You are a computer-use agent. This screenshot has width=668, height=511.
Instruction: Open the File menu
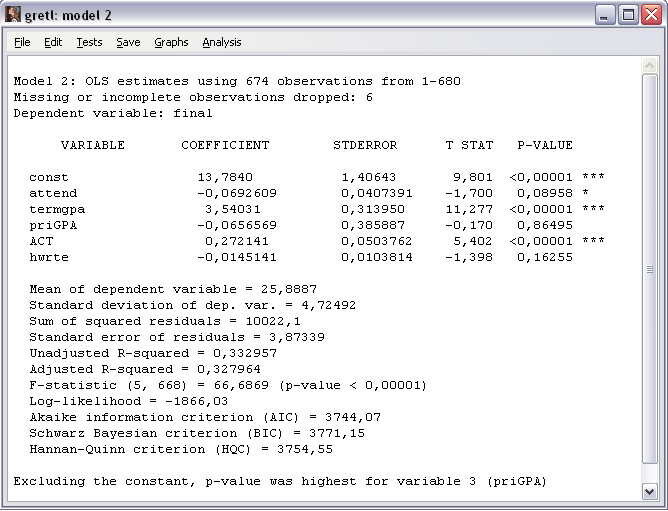[x=22, y=42]
